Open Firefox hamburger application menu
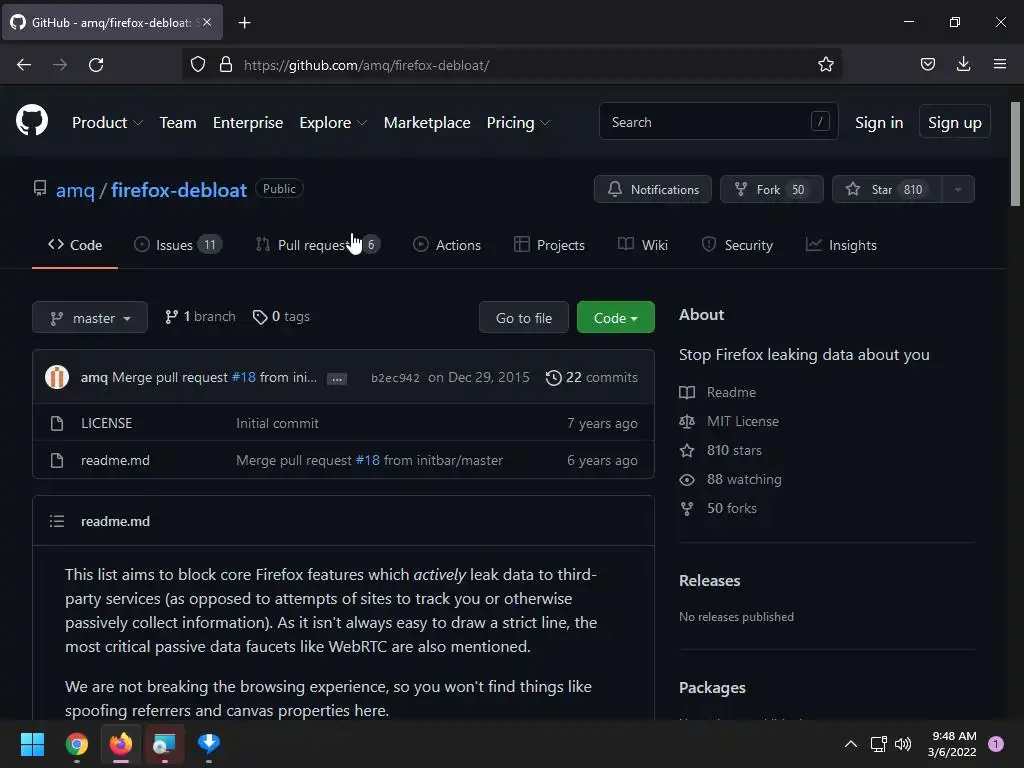This screenshot has height=768, width=1024. [999, 64]
